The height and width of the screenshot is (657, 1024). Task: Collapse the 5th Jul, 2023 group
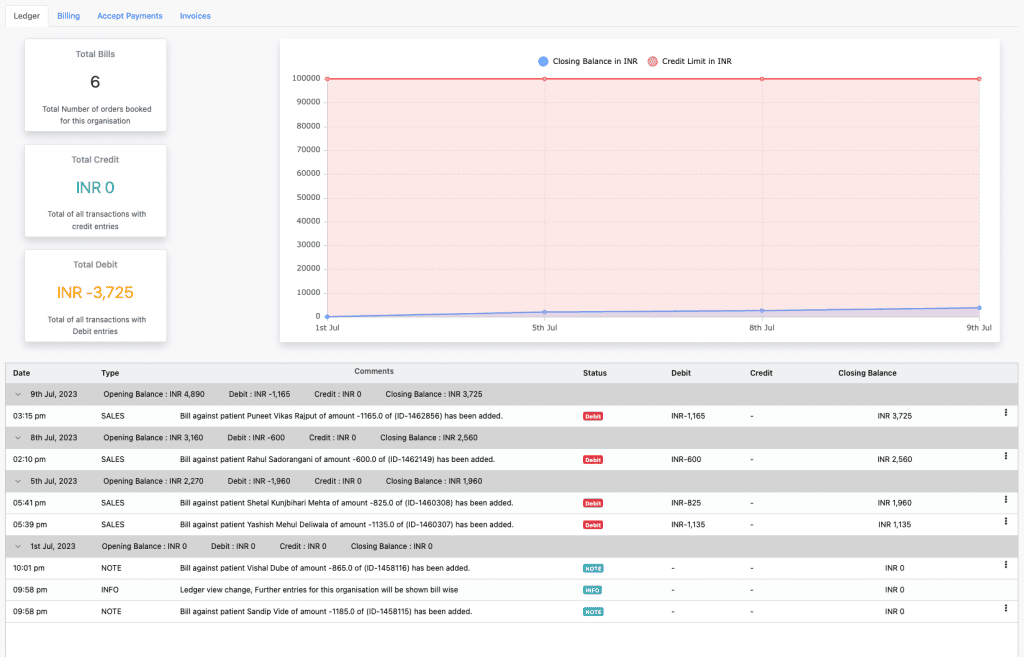(18, 481)
